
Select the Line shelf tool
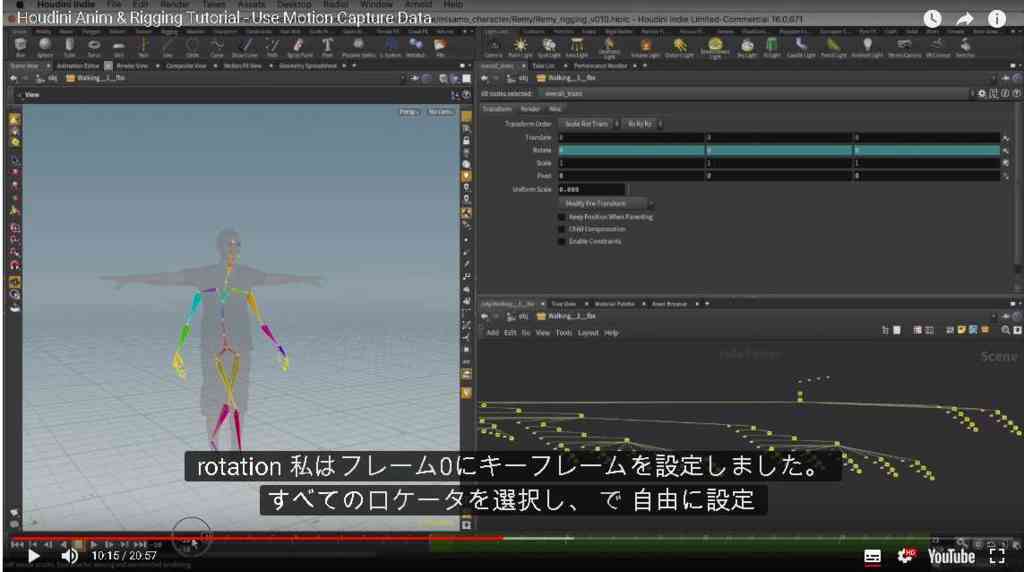[168, 47]
